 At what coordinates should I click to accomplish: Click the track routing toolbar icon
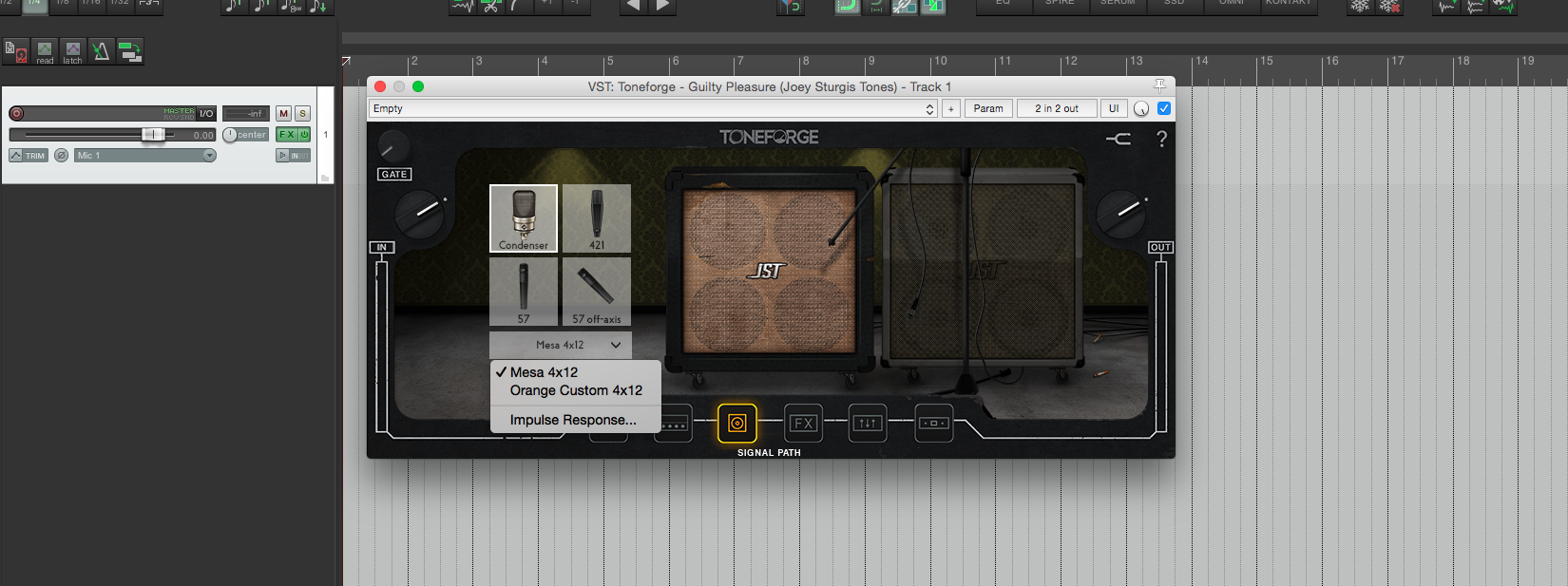pyautogui.click(x=129, y=51)
